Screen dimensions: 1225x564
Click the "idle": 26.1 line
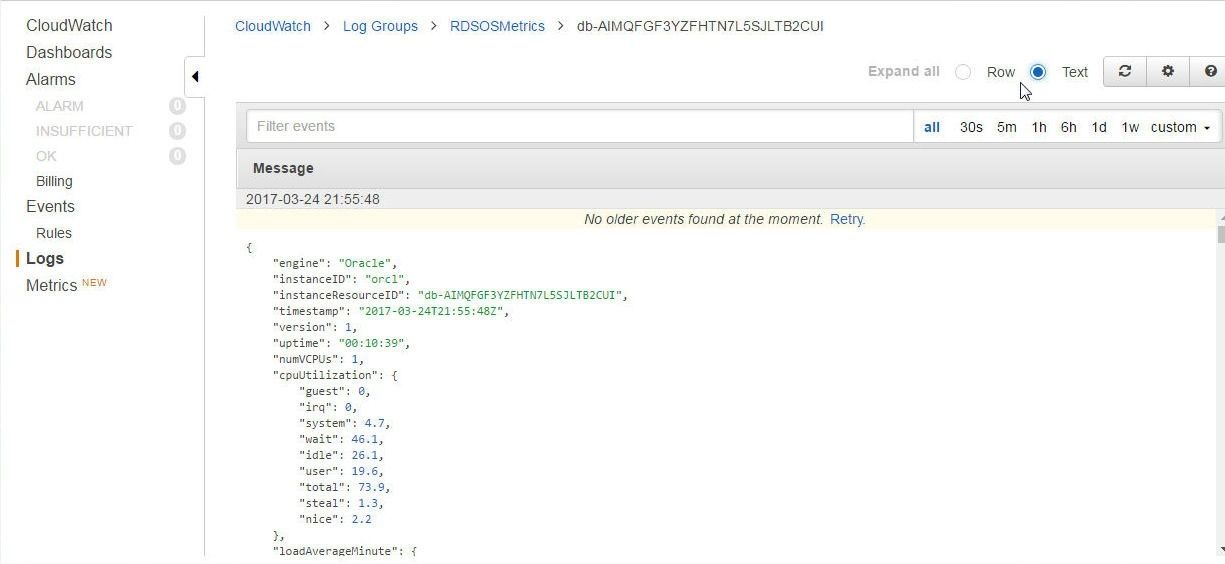click(341, 455)
